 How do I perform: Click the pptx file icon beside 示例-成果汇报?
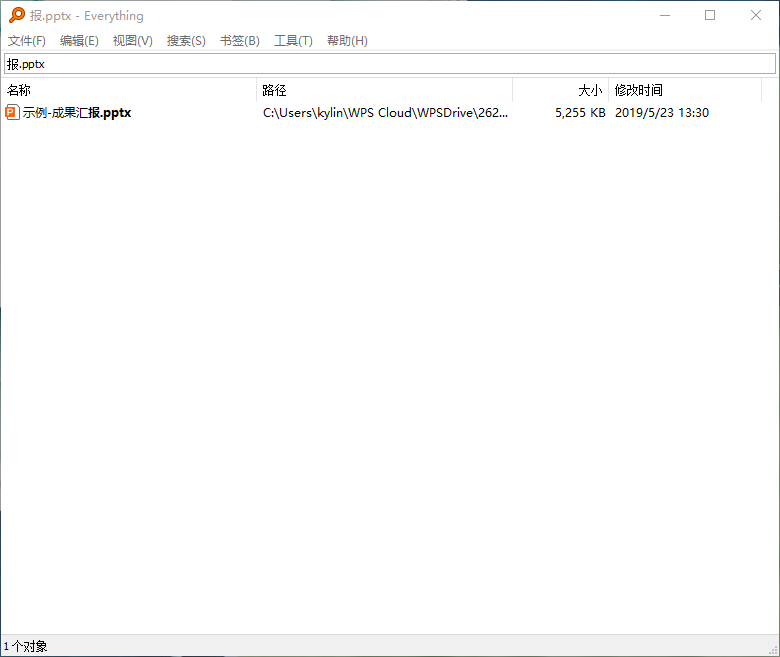click(x=12, y=112)
